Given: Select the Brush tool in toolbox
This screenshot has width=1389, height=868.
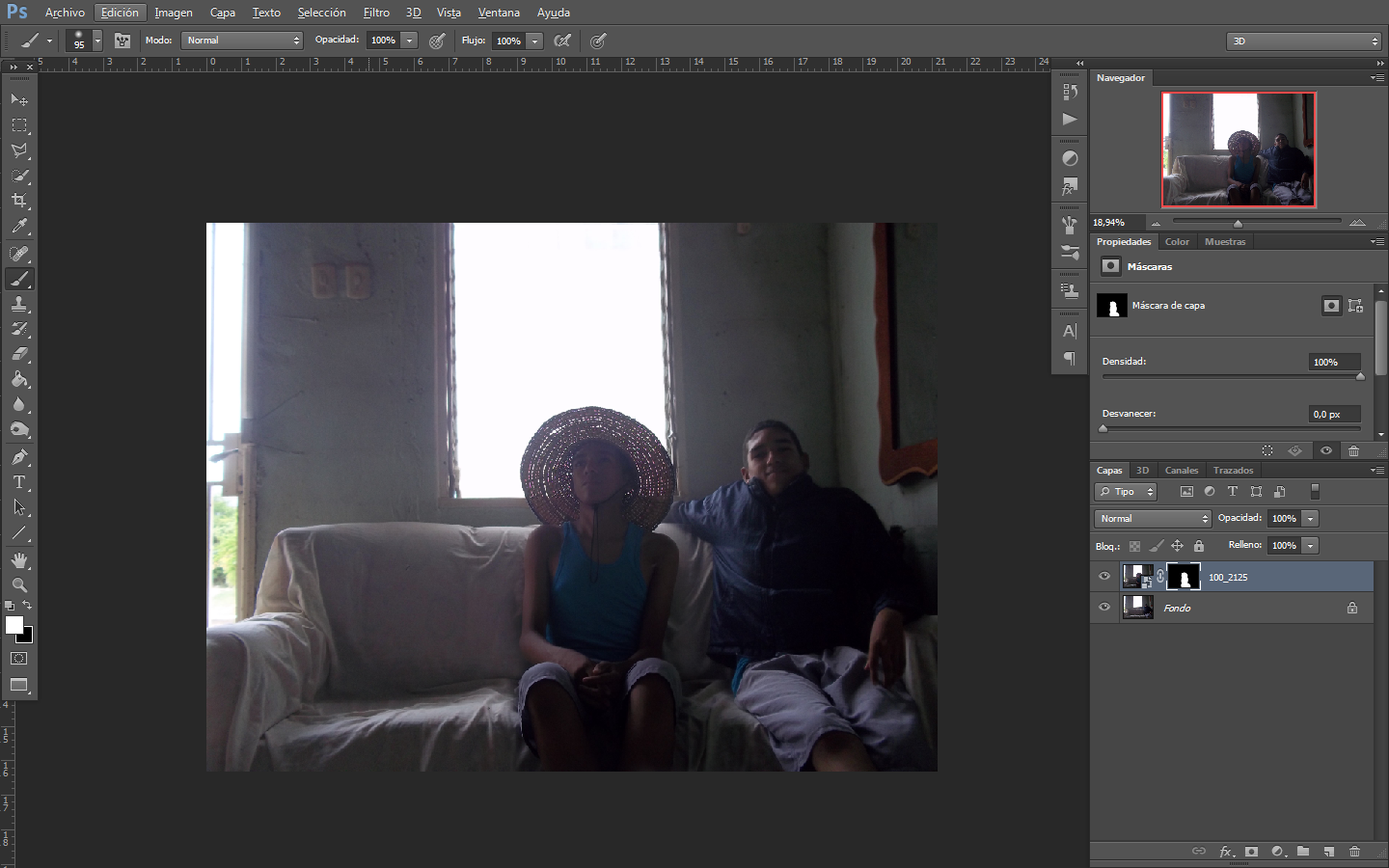Looking at the screenshot, I should point(19,279).
